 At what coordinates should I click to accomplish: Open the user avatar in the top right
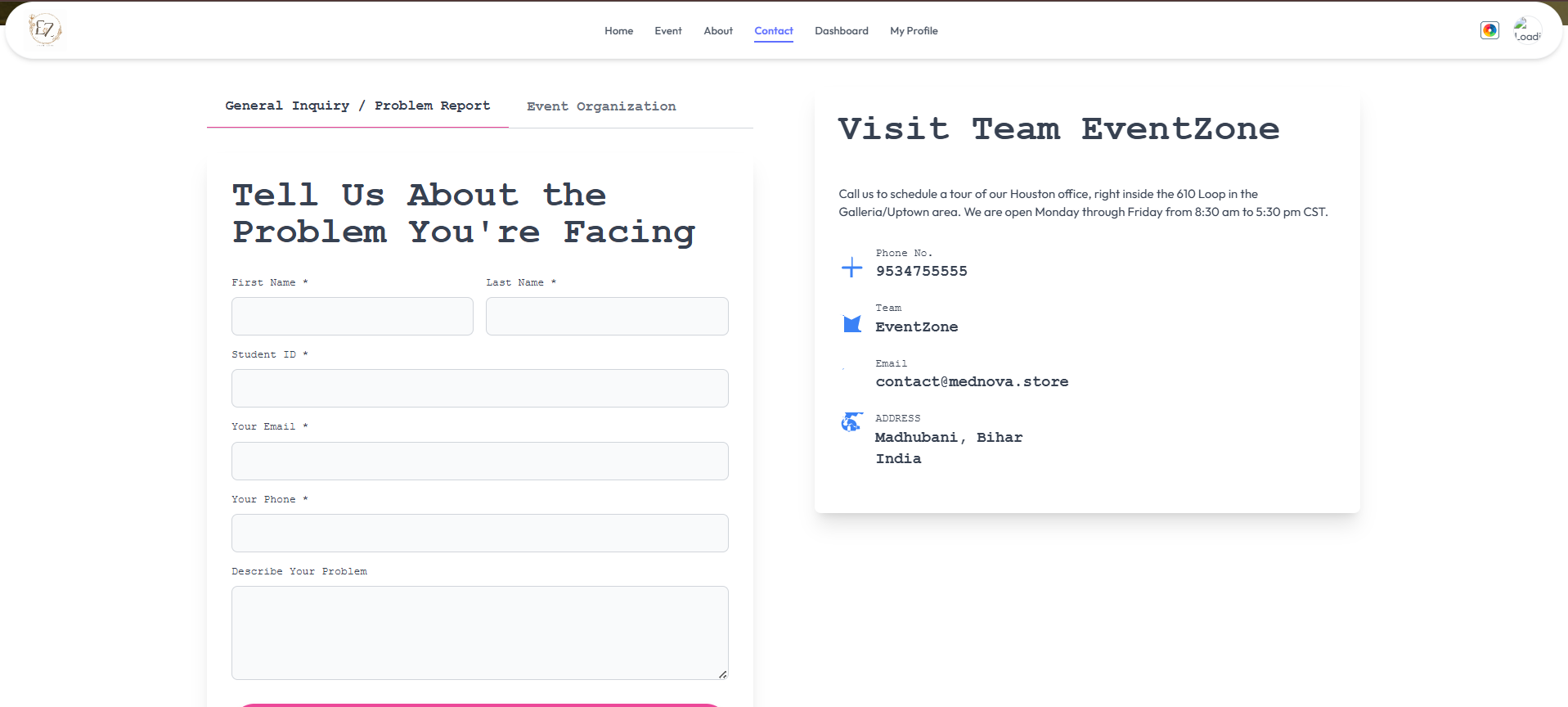[x=1526, y=30]
